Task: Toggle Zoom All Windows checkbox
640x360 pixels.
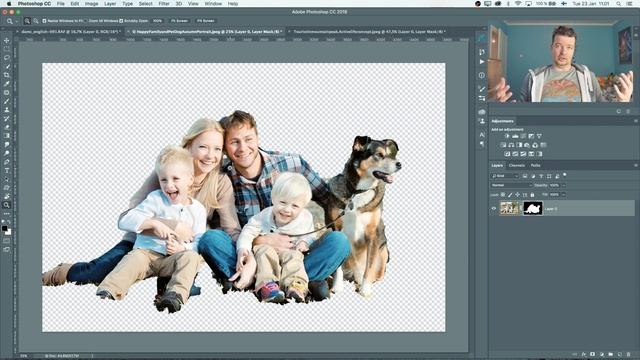Action: (x=86, y=21)
